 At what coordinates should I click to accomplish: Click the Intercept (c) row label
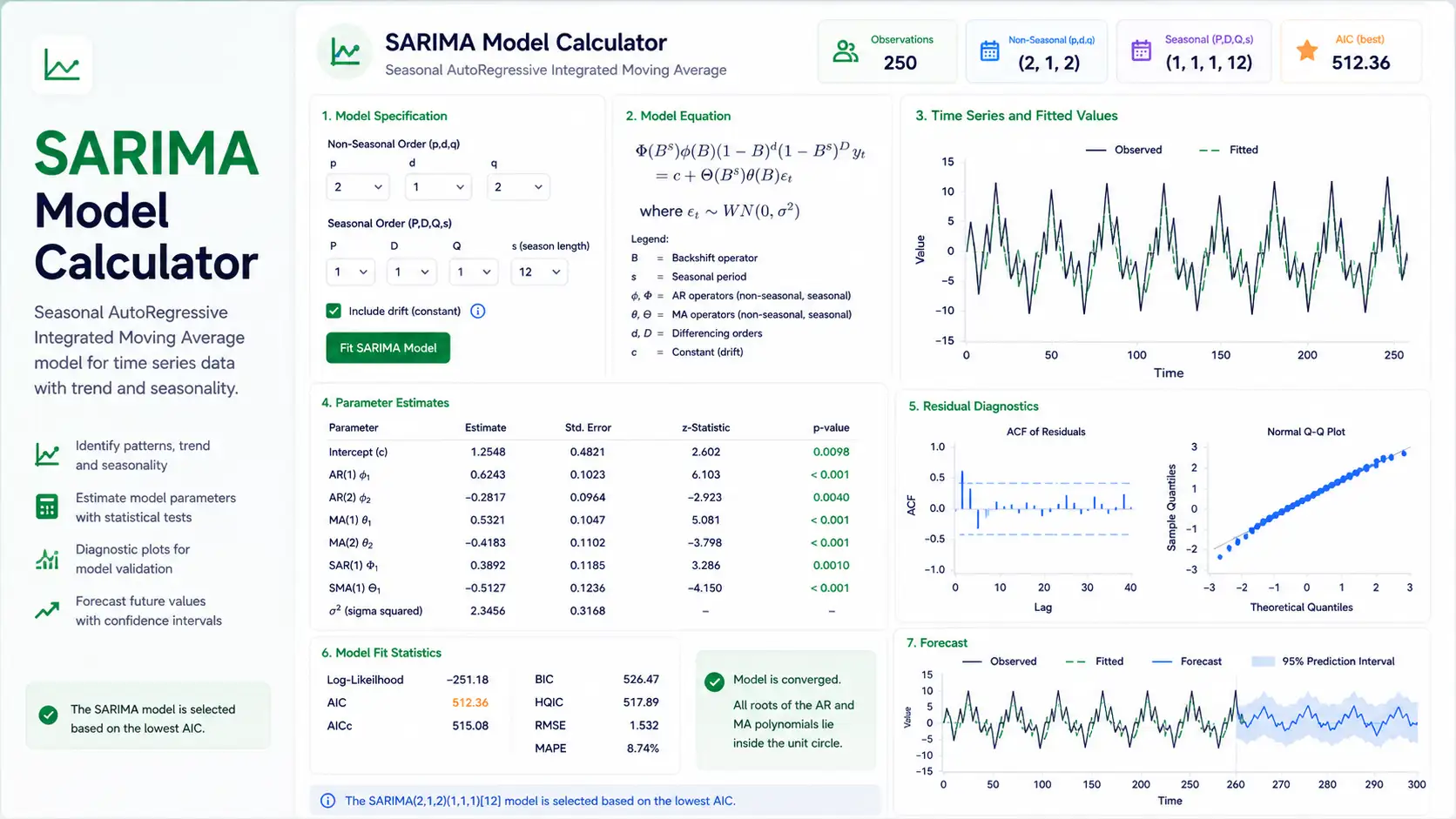[x=358, y=452]
